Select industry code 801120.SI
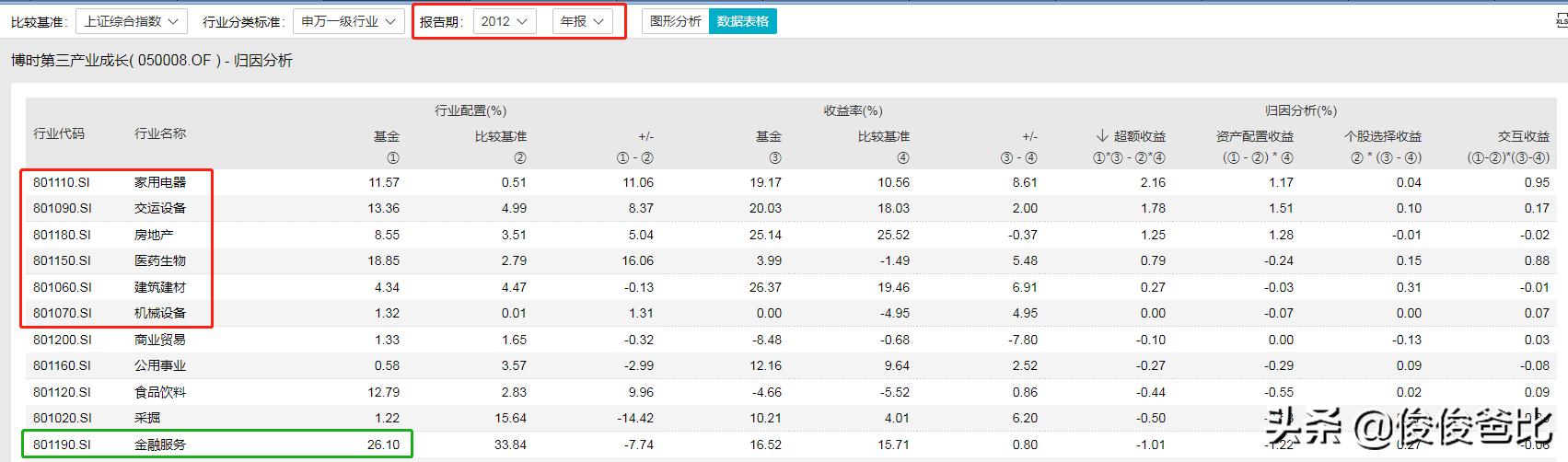Viewport: 1568px width, 462px height. click(63, 392)
